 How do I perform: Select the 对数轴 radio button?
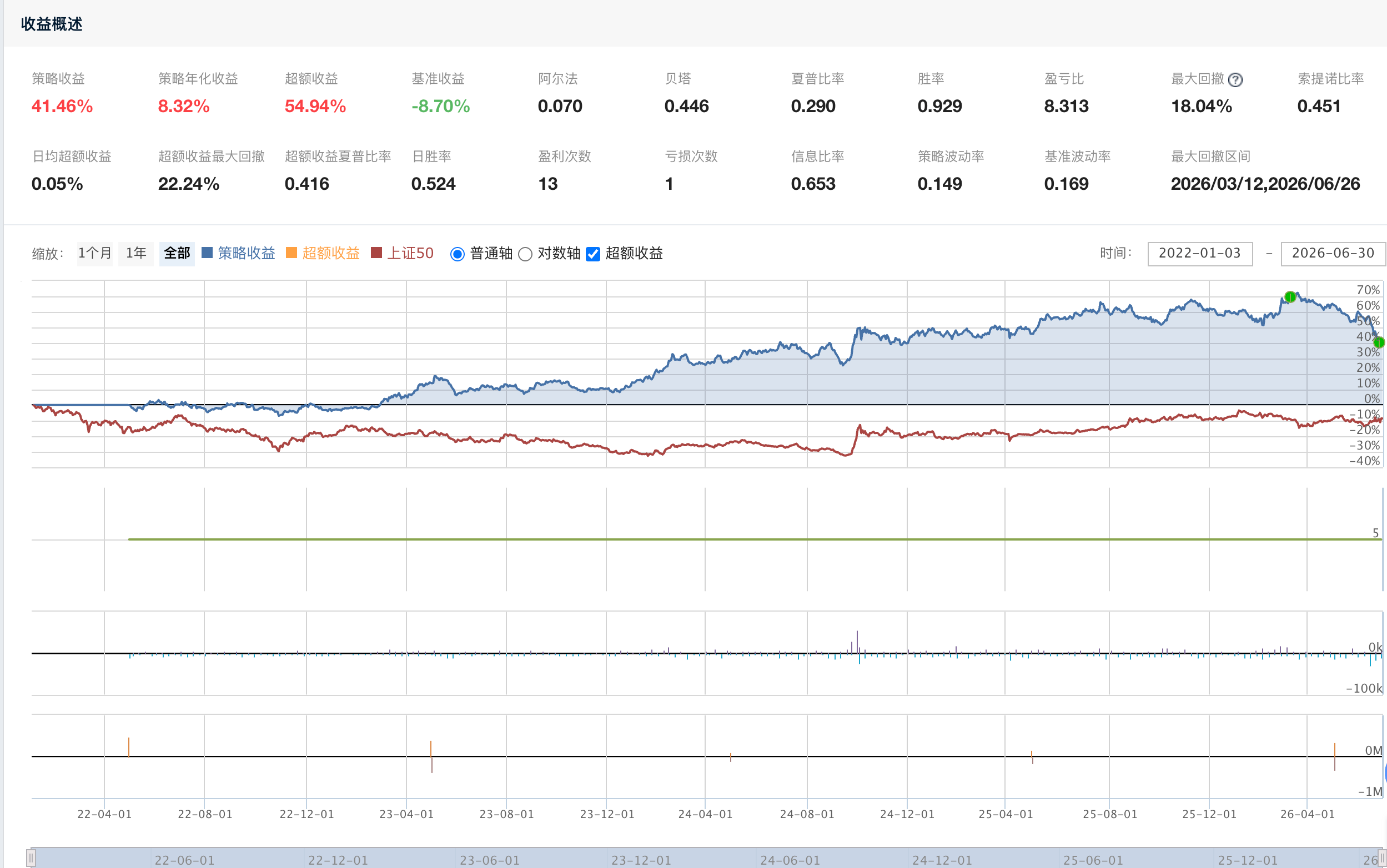(x=525, y=254)
